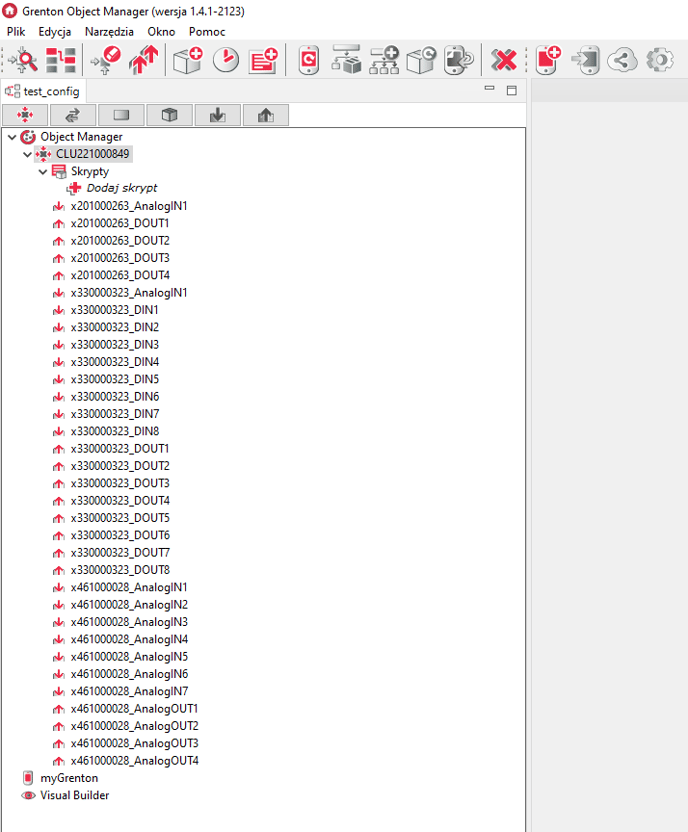Open the Narzędzia menu
The height and width of the screenshot is (832, 688).
coord(109,32)
